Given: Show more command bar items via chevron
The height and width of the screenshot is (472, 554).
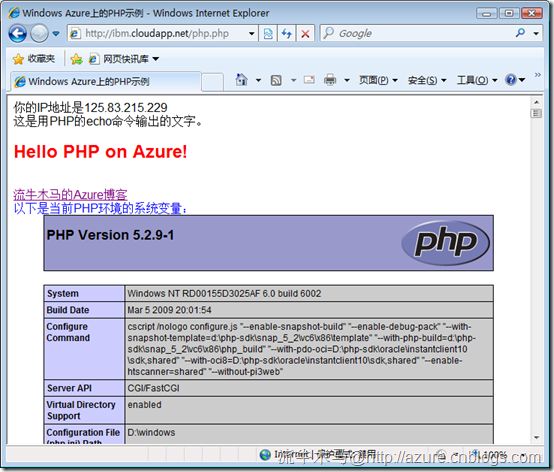Looking at the screenshot, I should pos(537,75).
